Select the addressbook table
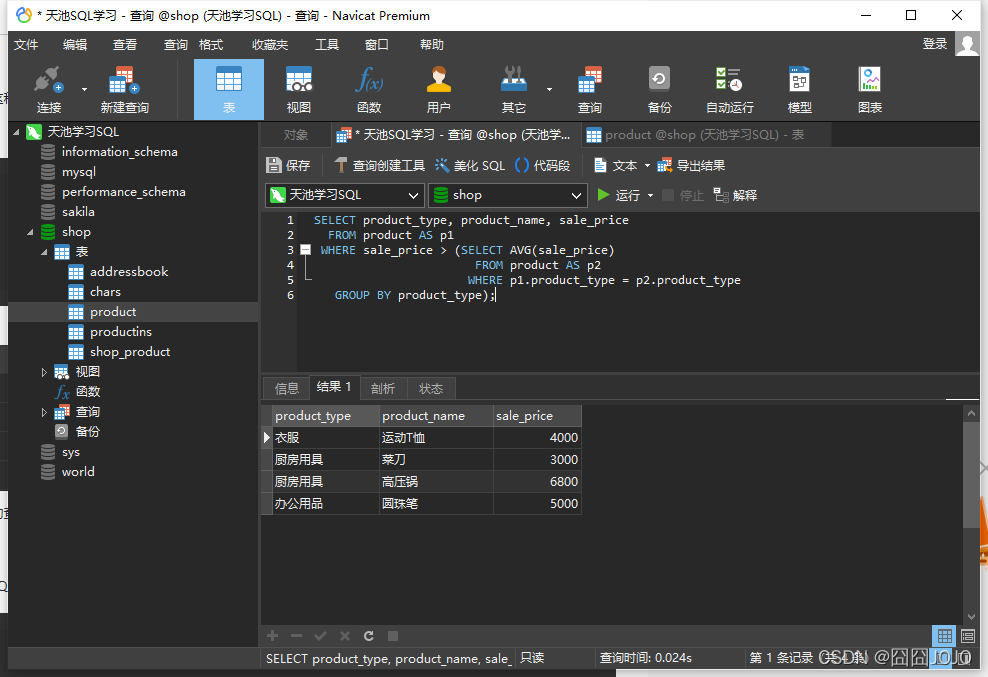 [x=129, y=272]
